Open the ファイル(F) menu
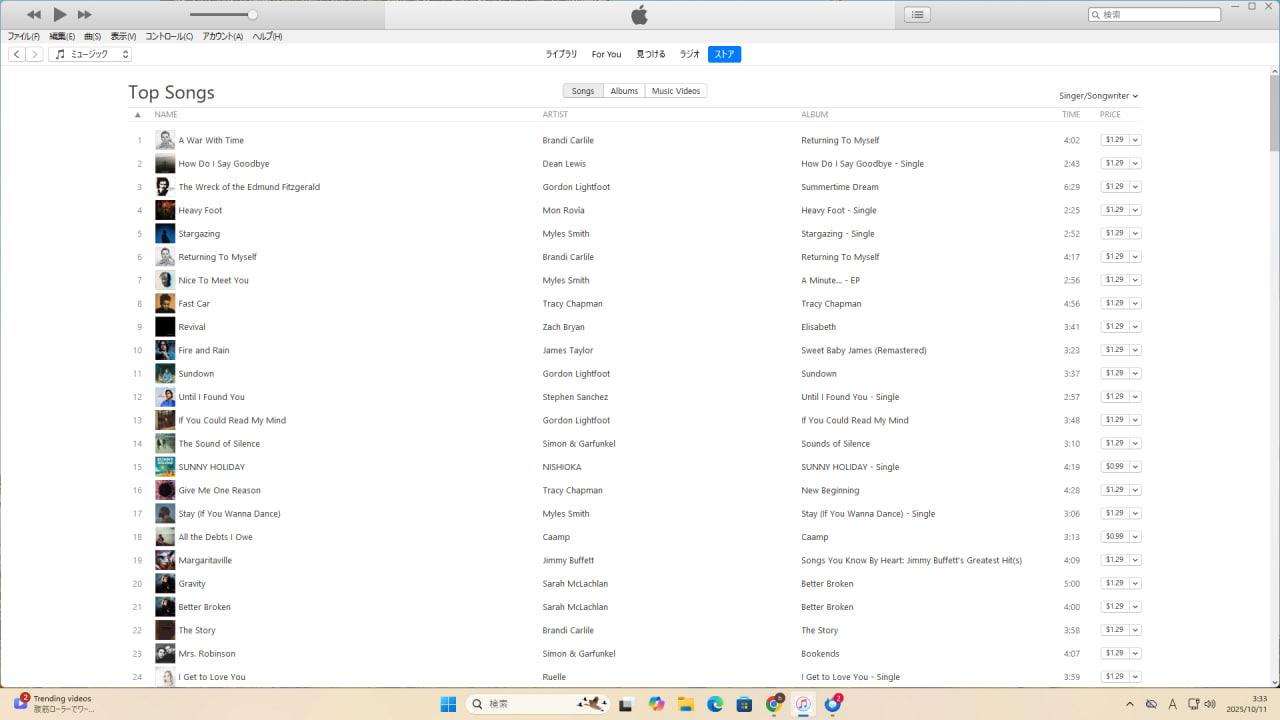Screen dimensions: 1280x720 (23, 36)
